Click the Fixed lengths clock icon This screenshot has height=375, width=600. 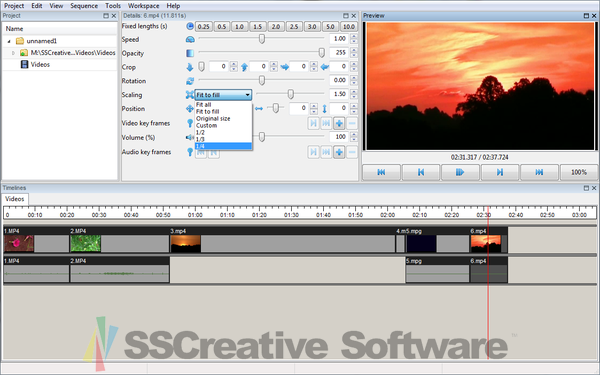point(190,26)
